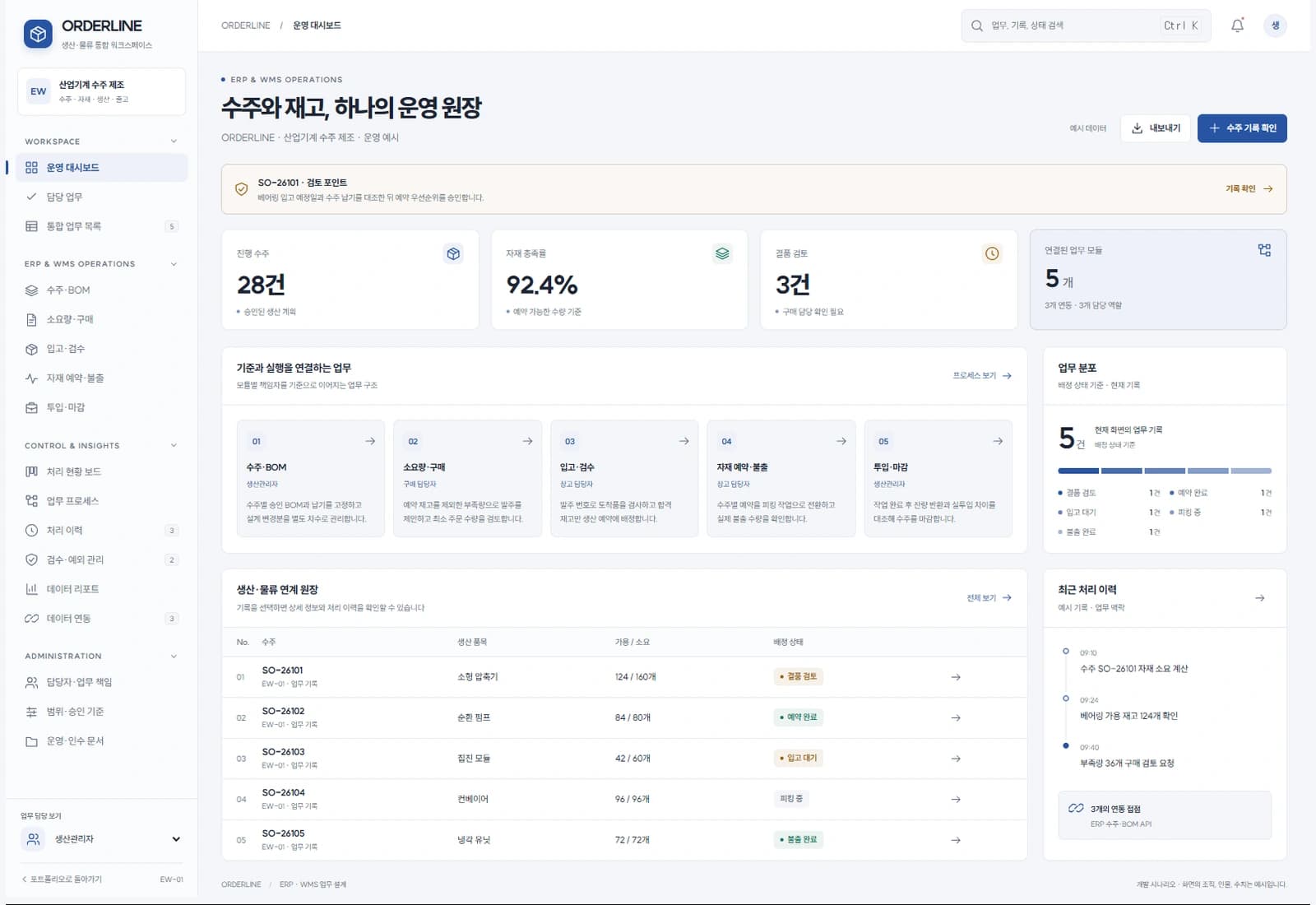Click the clock icon in 결품 검토 card
This screenshot has height=905, width=1316.
[992, 253]
